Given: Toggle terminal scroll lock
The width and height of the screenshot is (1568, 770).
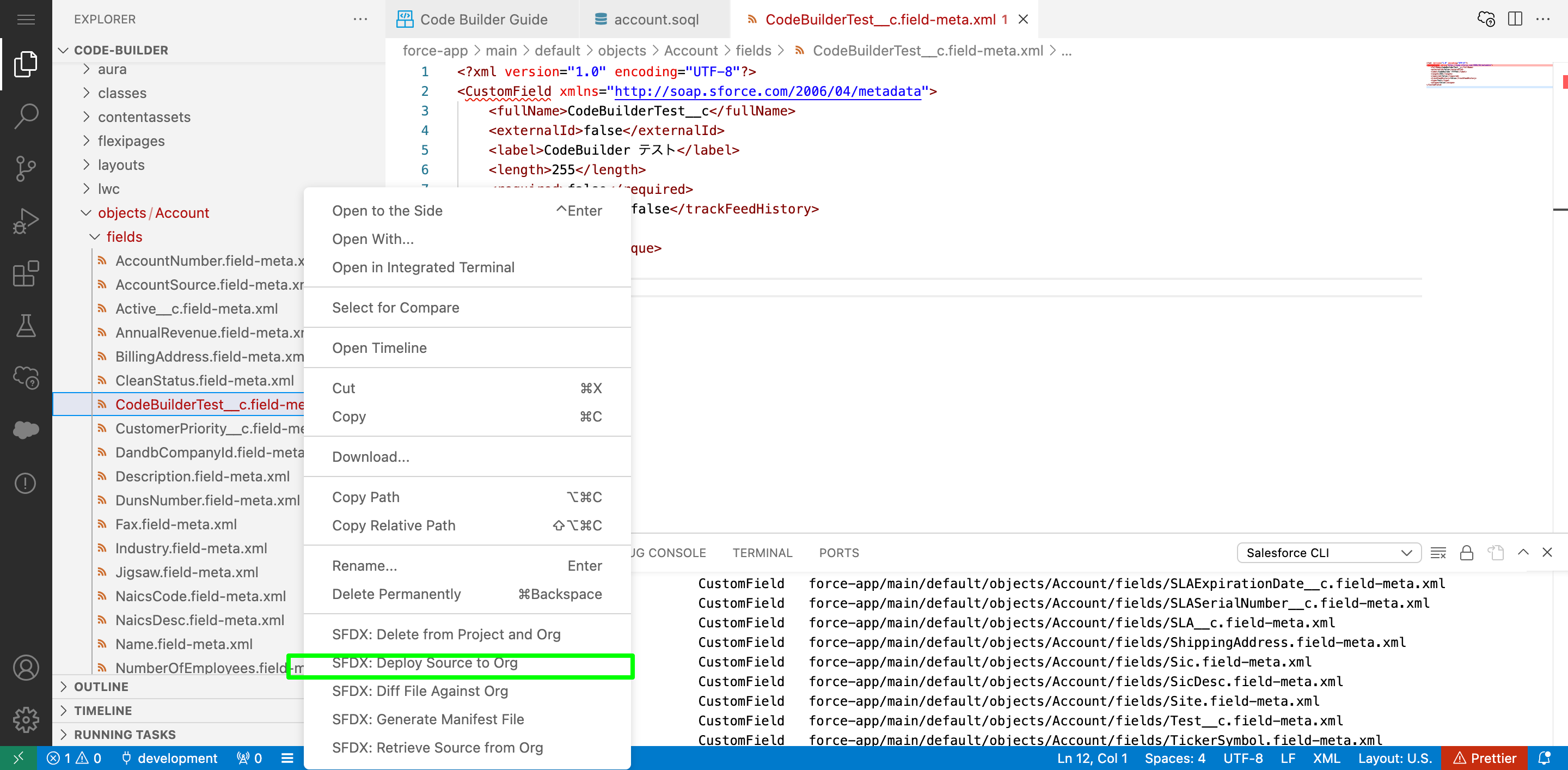Looking at the screenshot, I should tap(1466, 553).
